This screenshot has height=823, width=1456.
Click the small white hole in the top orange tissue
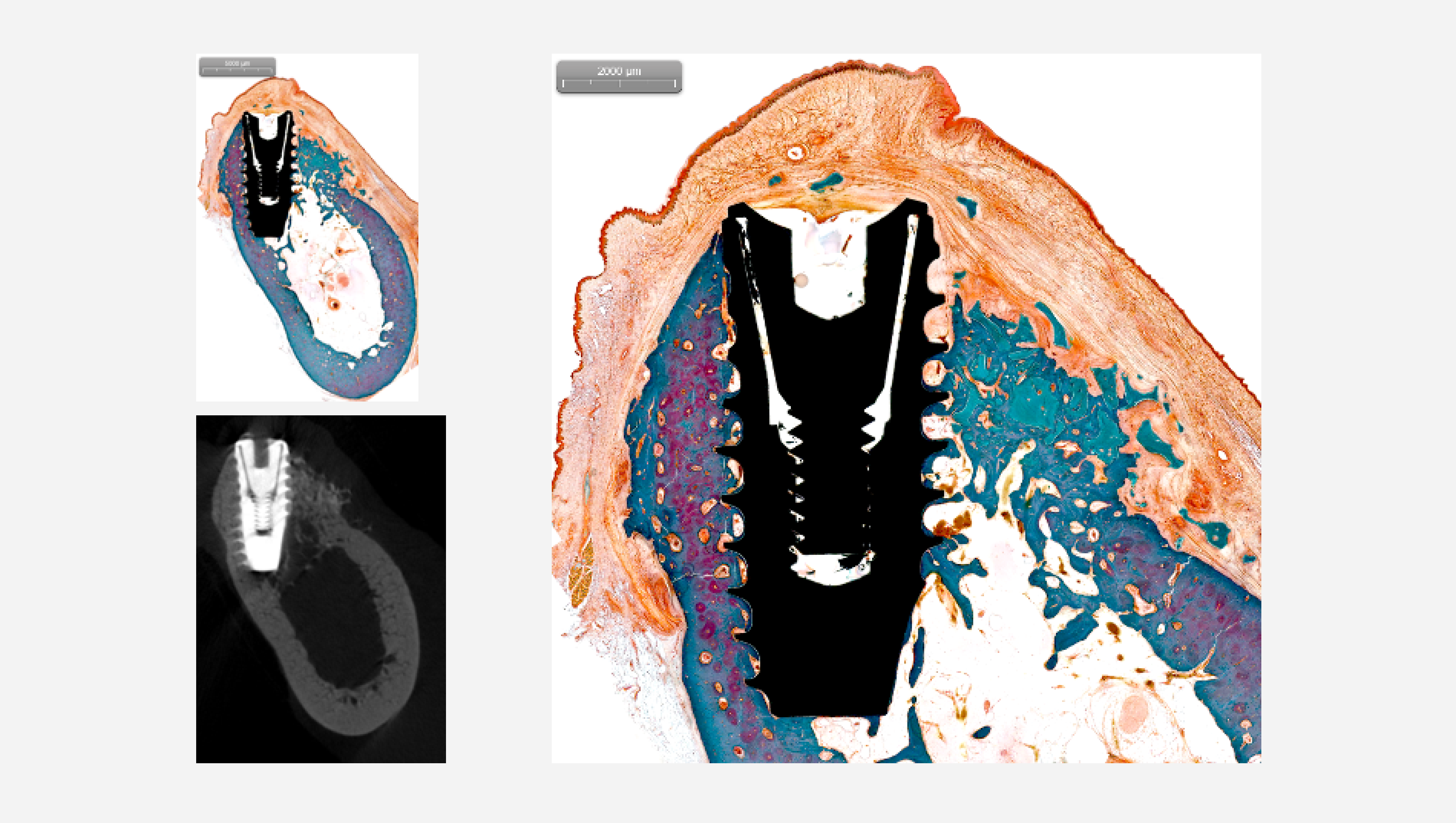(796, 152)
